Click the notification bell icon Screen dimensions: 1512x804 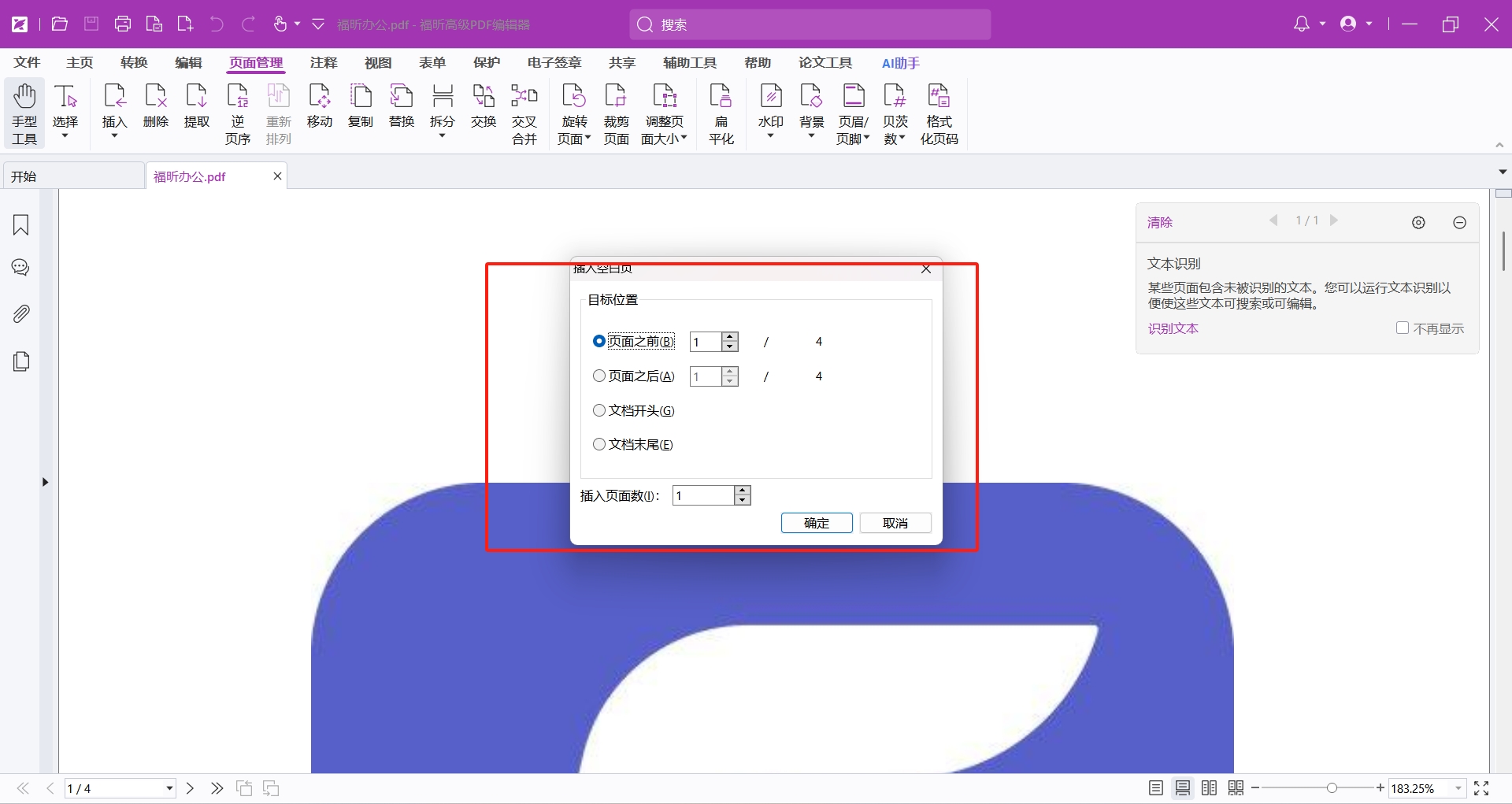pos(1302,24)
